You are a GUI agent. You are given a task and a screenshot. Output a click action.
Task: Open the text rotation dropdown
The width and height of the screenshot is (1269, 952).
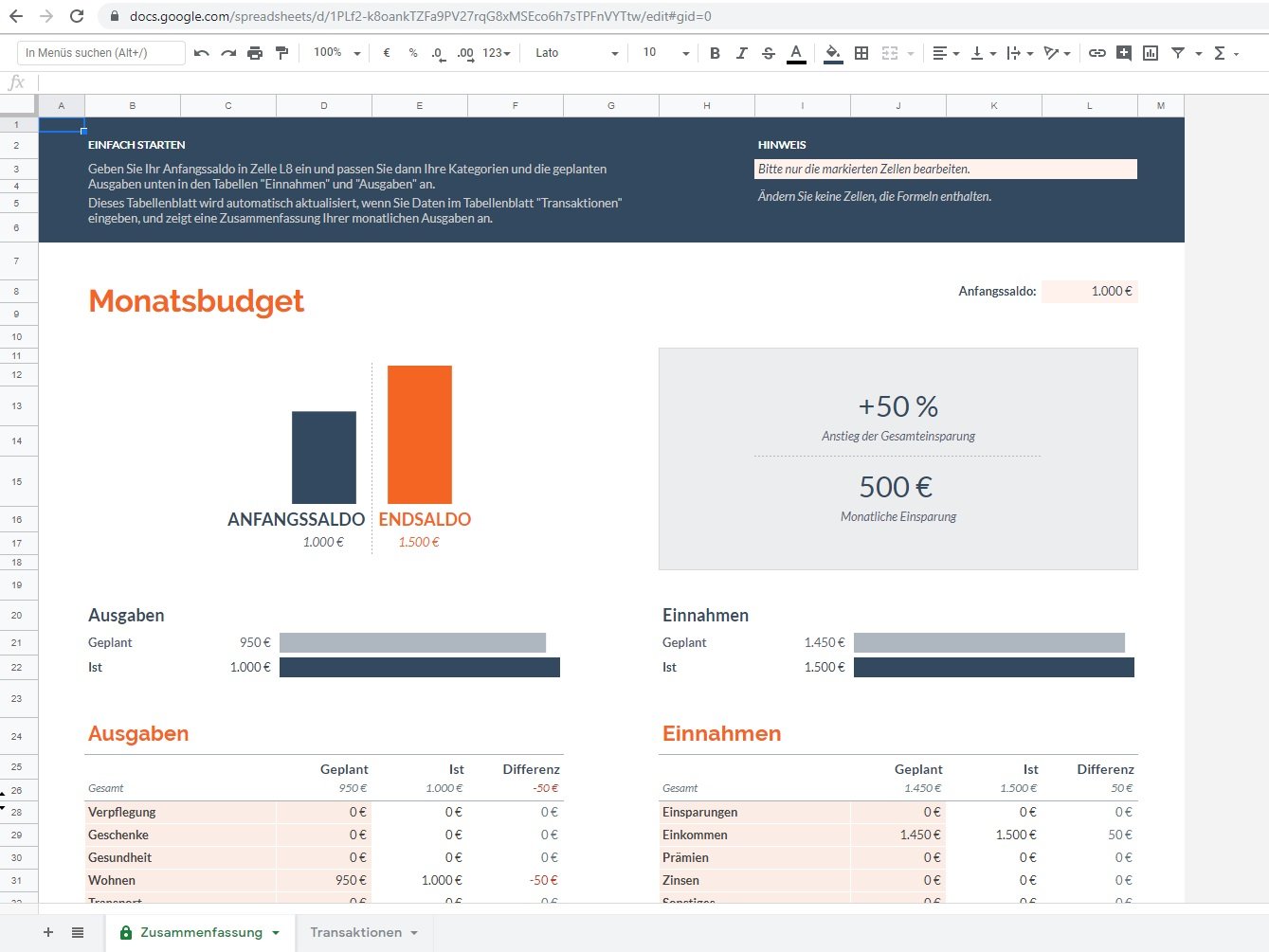click(x=1057, y=53)
